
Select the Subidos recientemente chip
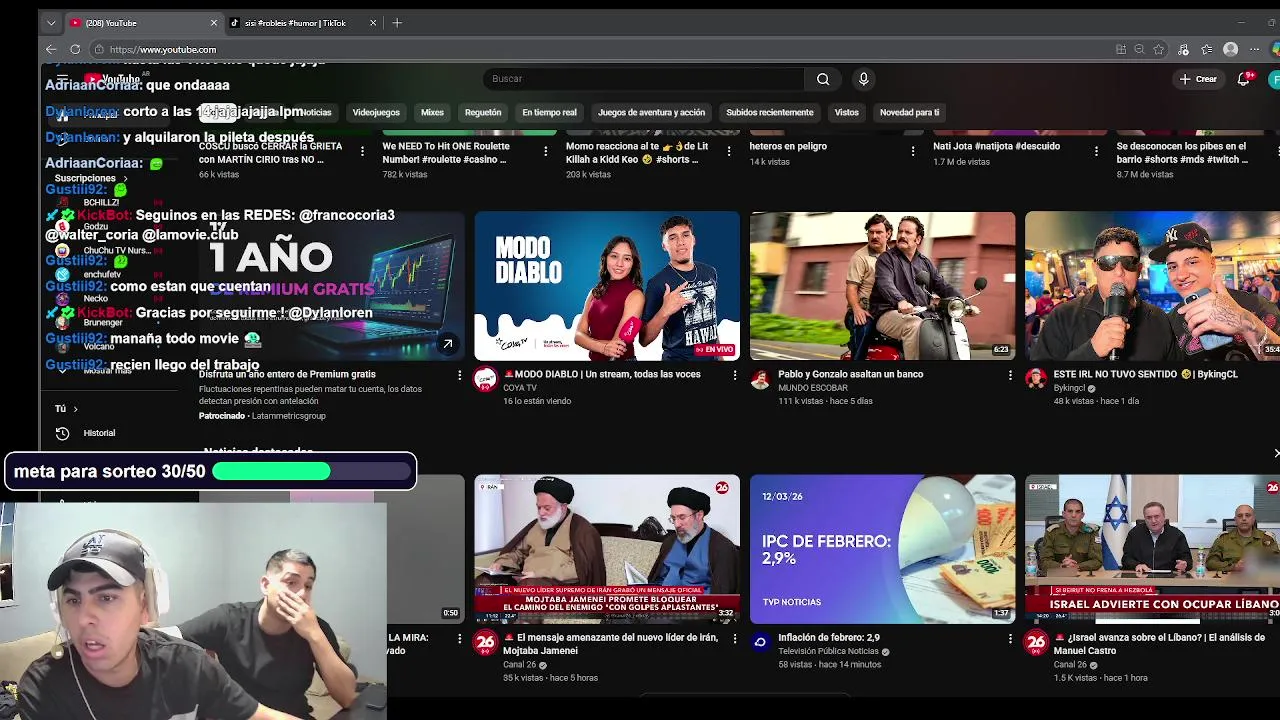(770, 113)
